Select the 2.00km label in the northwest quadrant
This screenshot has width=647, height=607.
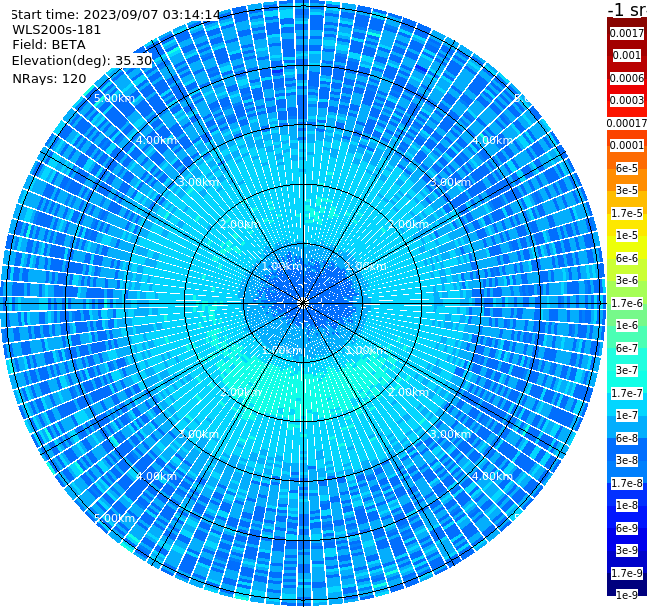(241, 224)
